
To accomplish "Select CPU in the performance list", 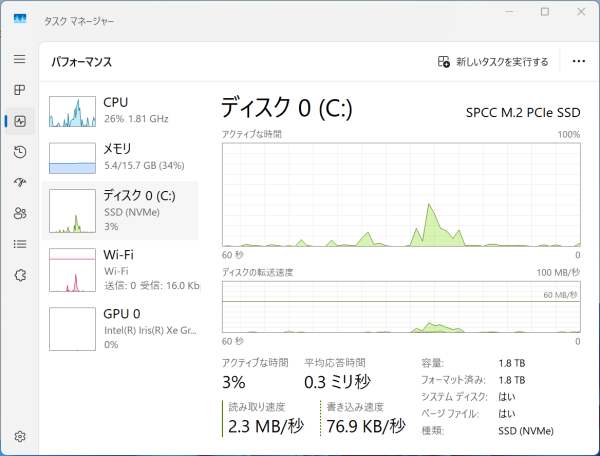I will (x=123, y=111).
